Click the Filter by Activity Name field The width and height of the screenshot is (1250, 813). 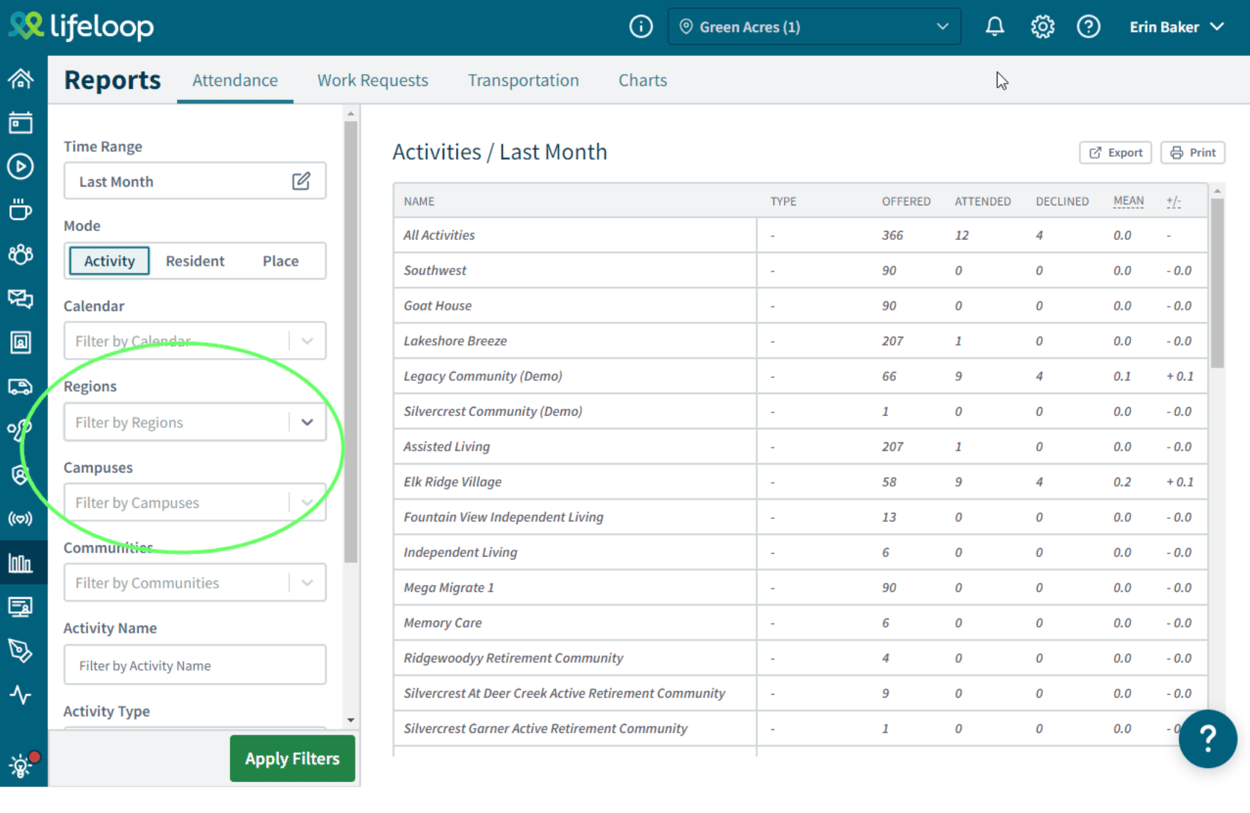[195, 666]
